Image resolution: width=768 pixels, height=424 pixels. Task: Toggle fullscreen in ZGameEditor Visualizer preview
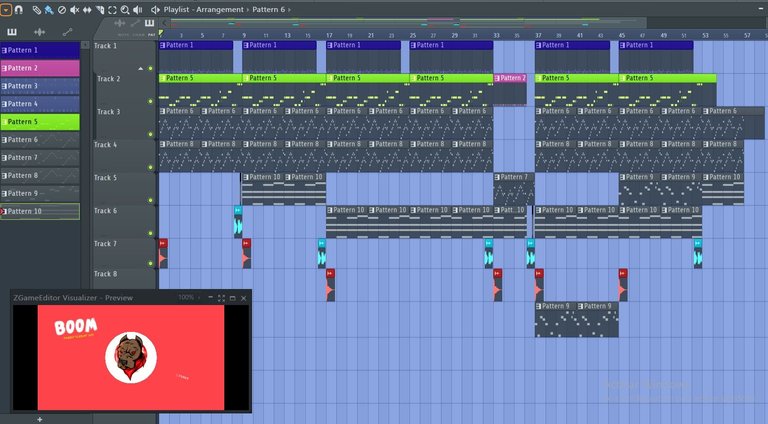click(x=221, y=298)
